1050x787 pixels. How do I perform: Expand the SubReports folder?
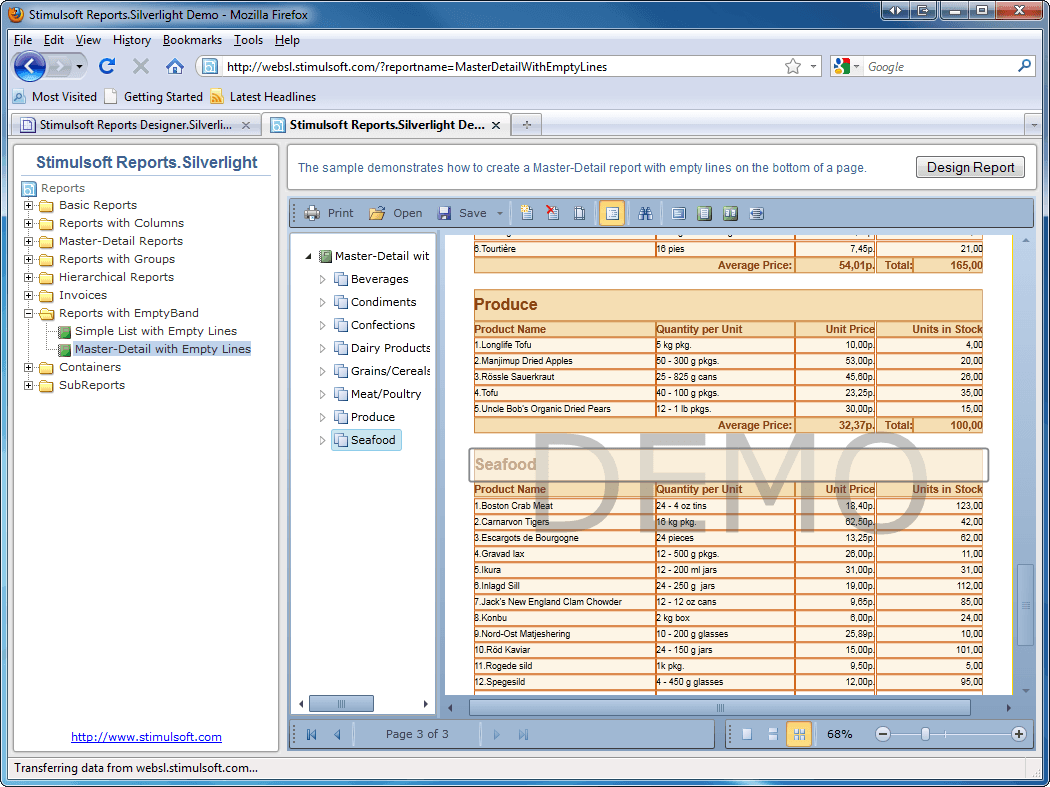28,385
